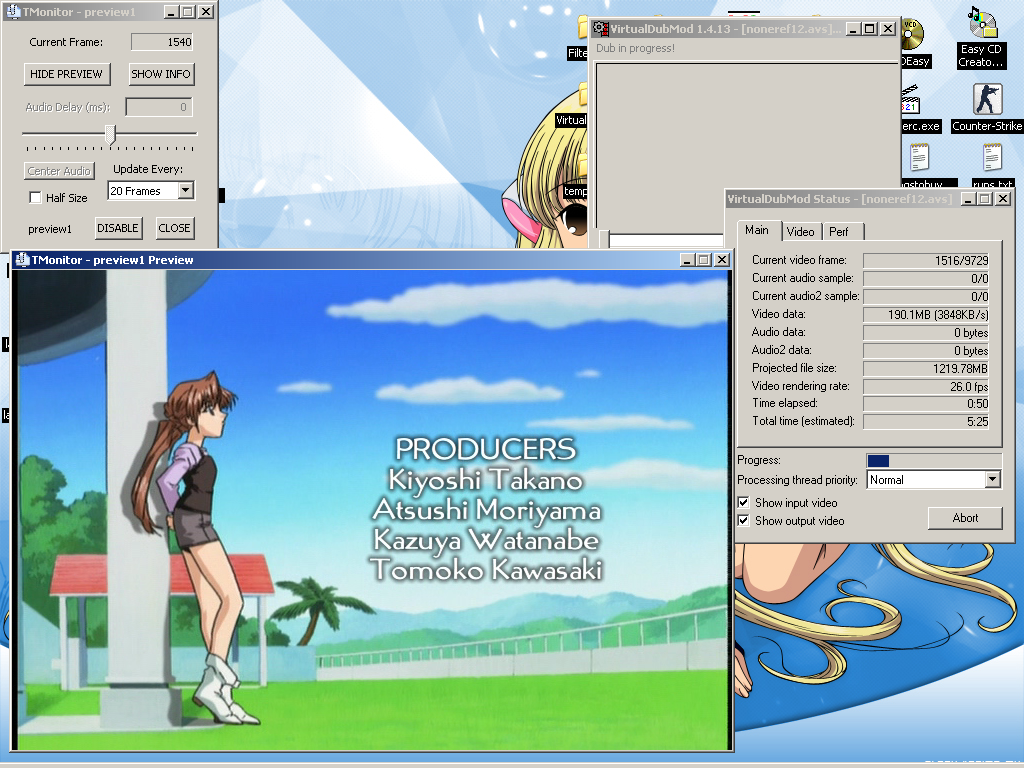Maximize the TMonitor preview window
This screenshot has width=1024, height=768.
[704, 260]
